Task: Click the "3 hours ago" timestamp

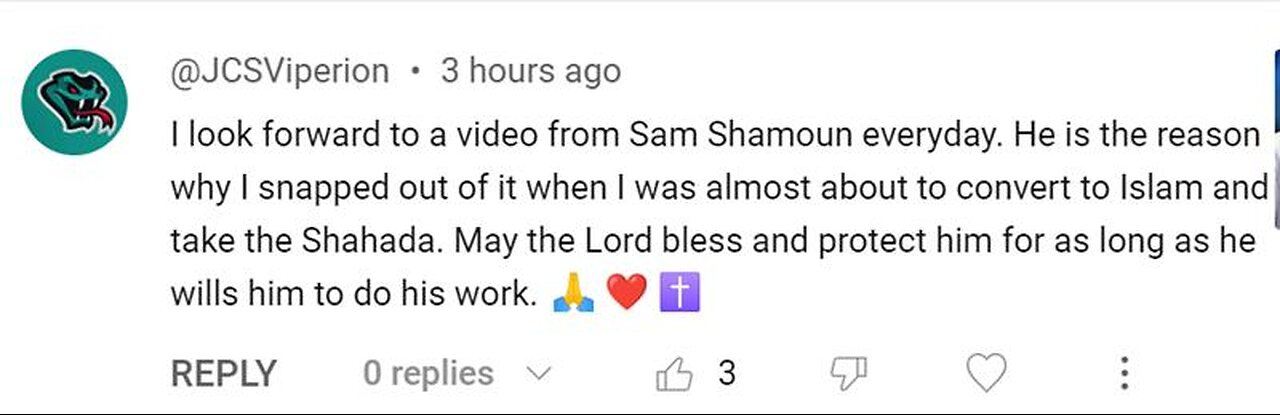Action: click(x=530, y=72)
